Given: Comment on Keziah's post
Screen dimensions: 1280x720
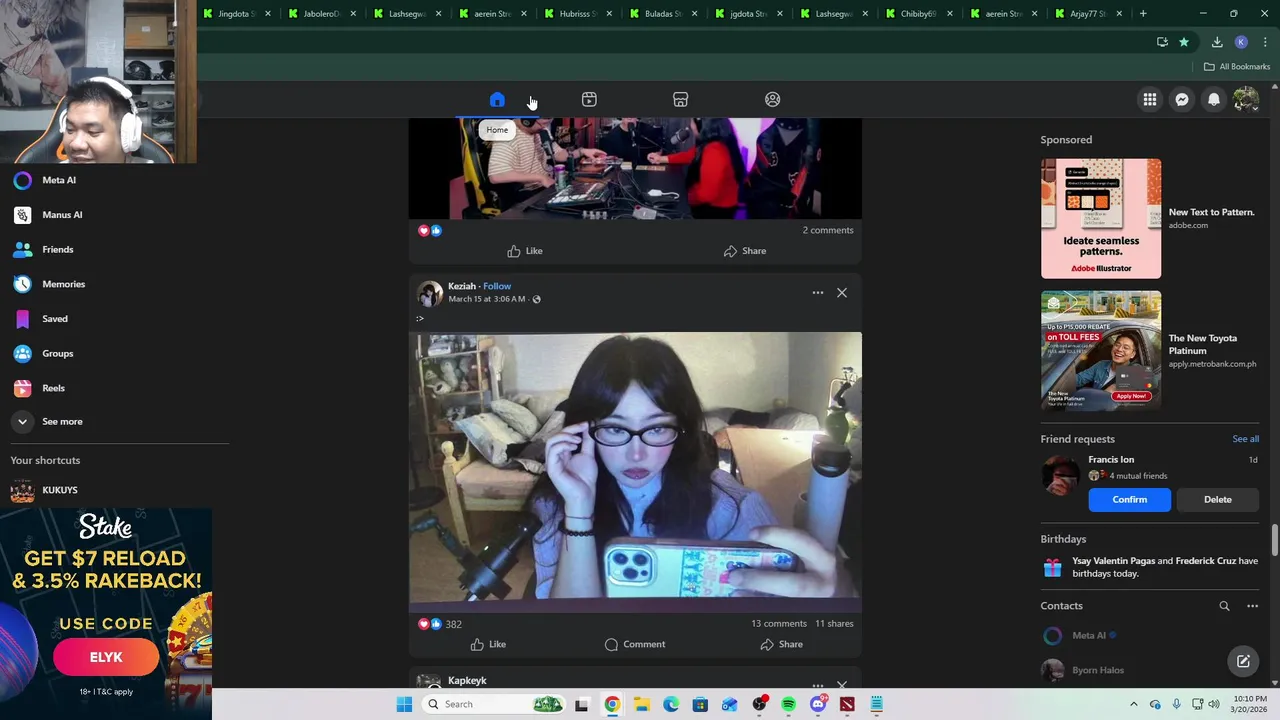Looking at the screenshot, I should (635, 644).
